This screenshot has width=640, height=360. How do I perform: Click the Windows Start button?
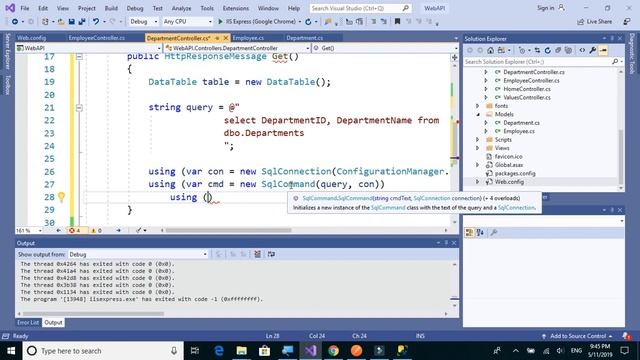coord(11,351)
